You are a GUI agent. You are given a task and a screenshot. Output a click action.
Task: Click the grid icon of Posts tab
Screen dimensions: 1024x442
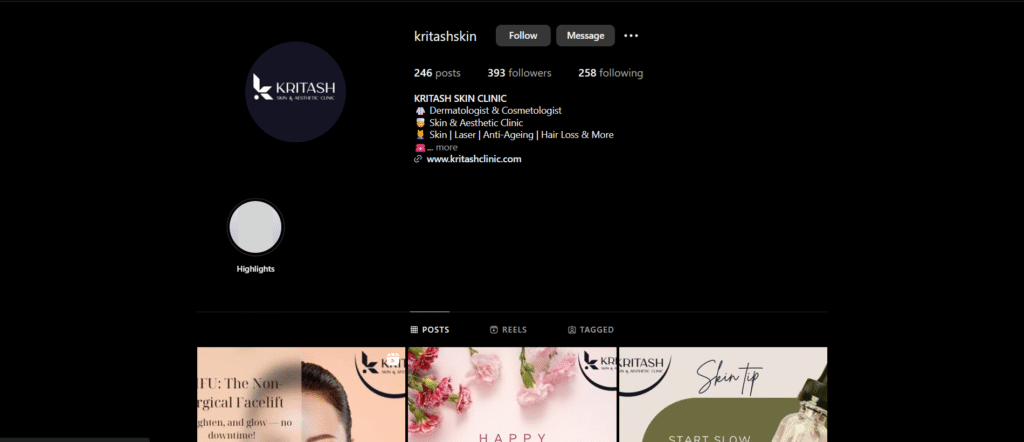coord(414,330)
